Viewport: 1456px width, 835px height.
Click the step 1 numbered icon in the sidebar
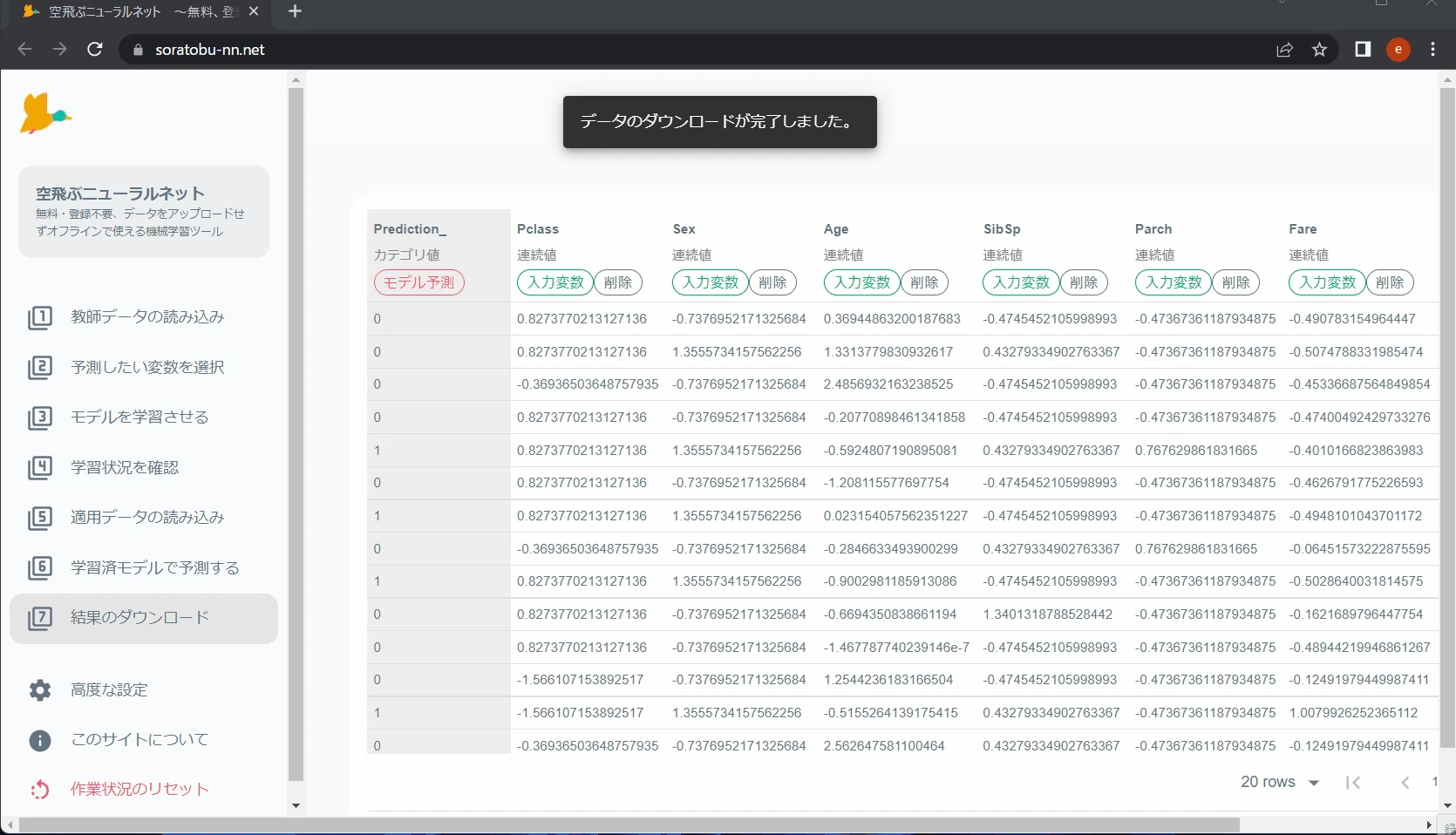click(x=40, y=317)
